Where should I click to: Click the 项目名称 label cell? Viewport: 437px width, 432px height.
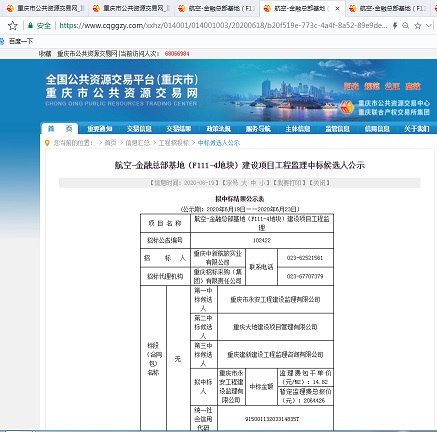[x=165, y=223]
